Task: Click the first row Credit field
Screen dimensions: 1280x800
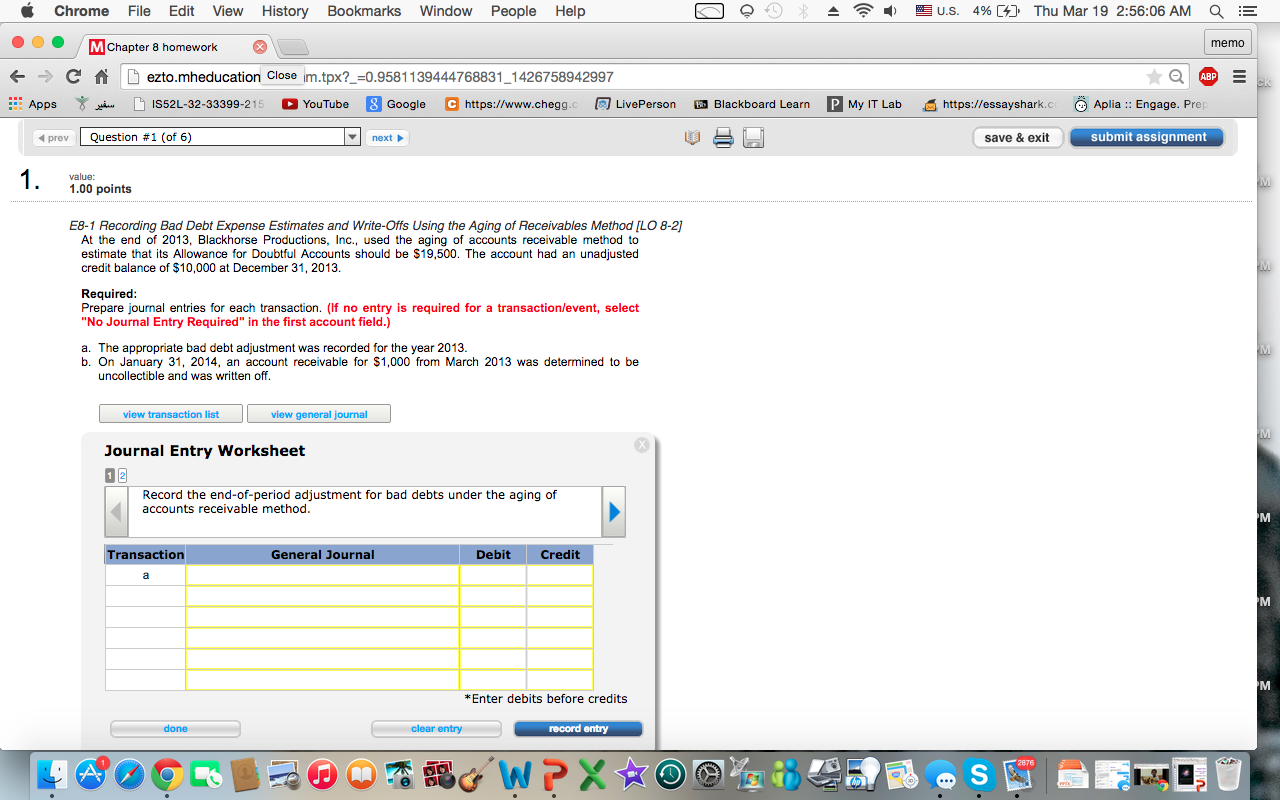Action: (560, 575)
